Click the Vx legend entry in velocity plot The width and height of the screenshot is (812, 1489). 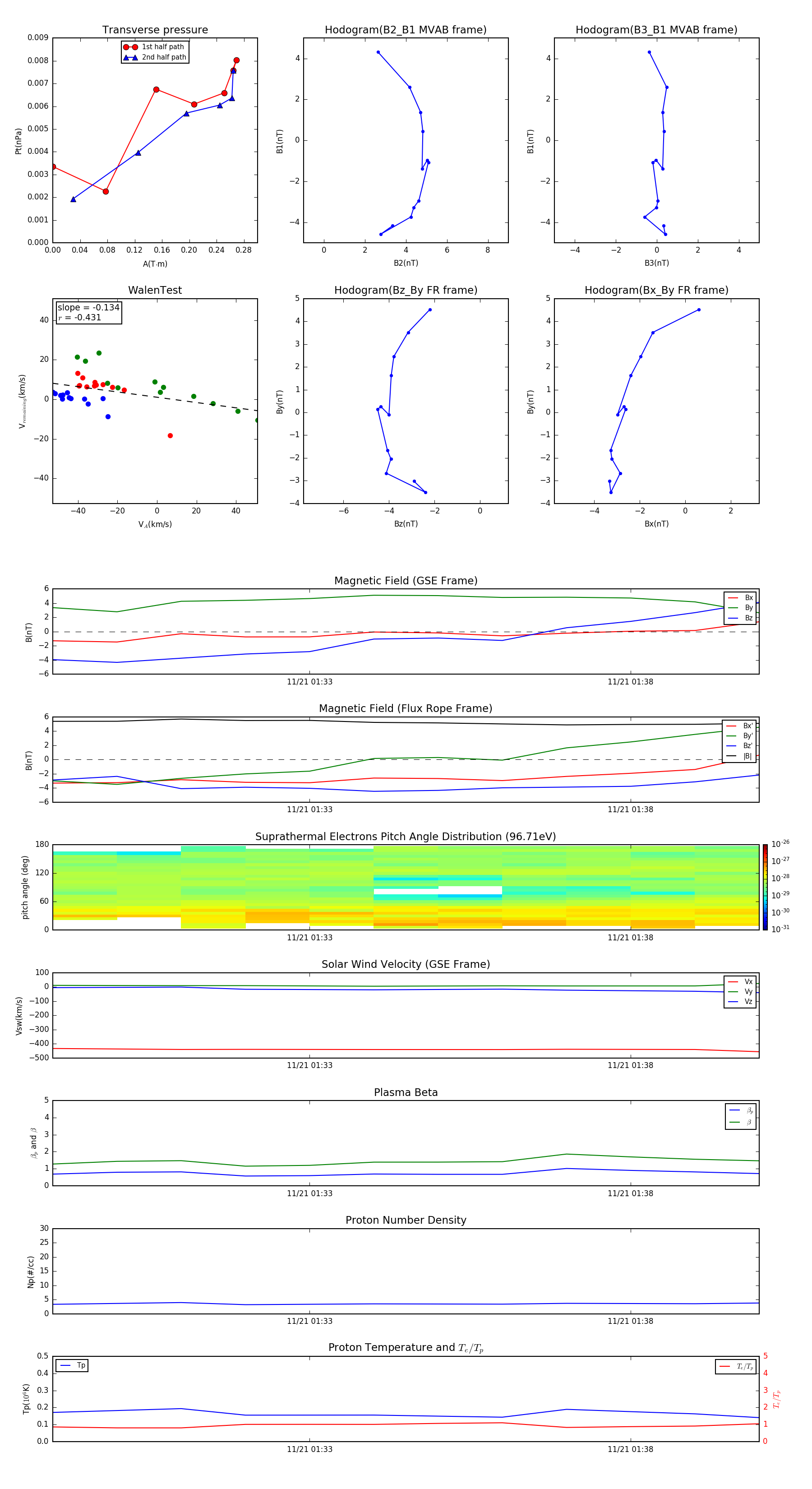coord(740,981)
